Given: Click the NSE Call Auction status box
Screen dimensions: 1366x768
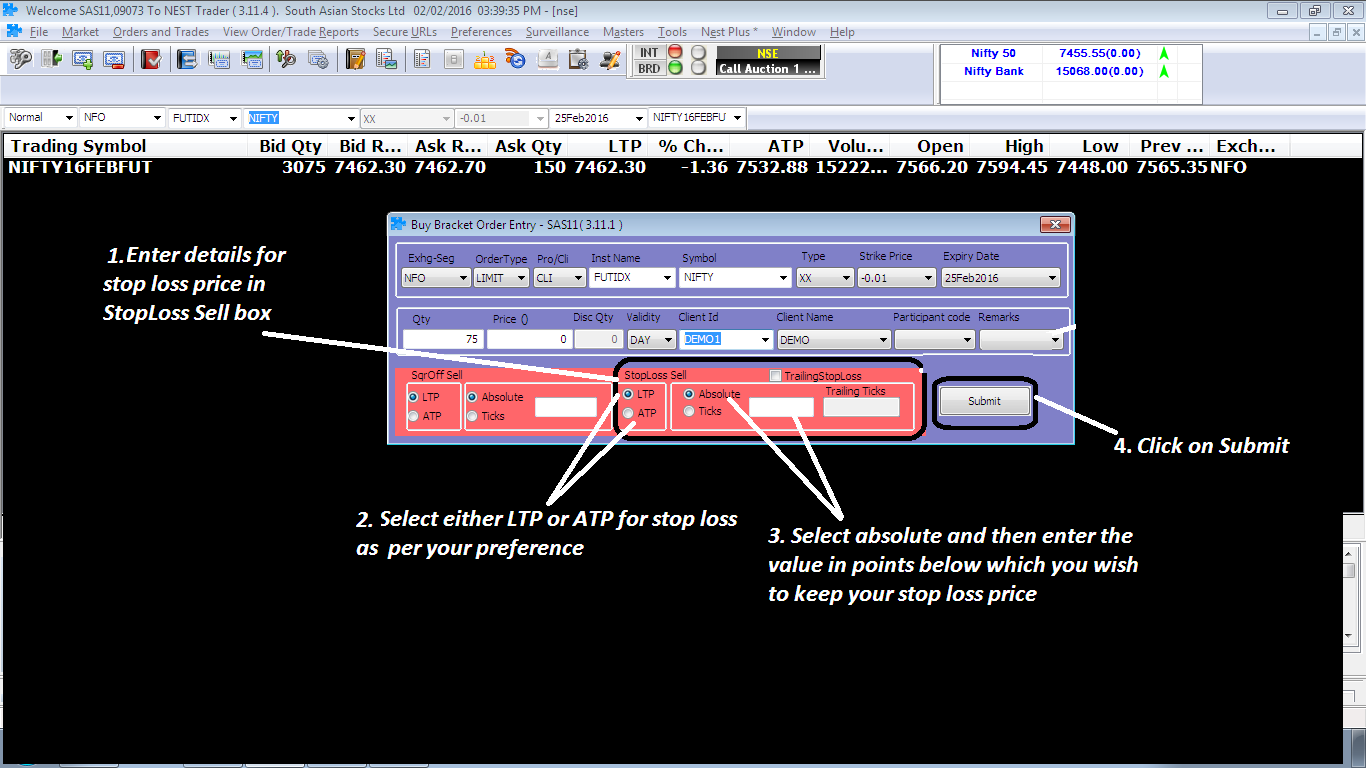Looking at the screenshot, I should (768, 61).
